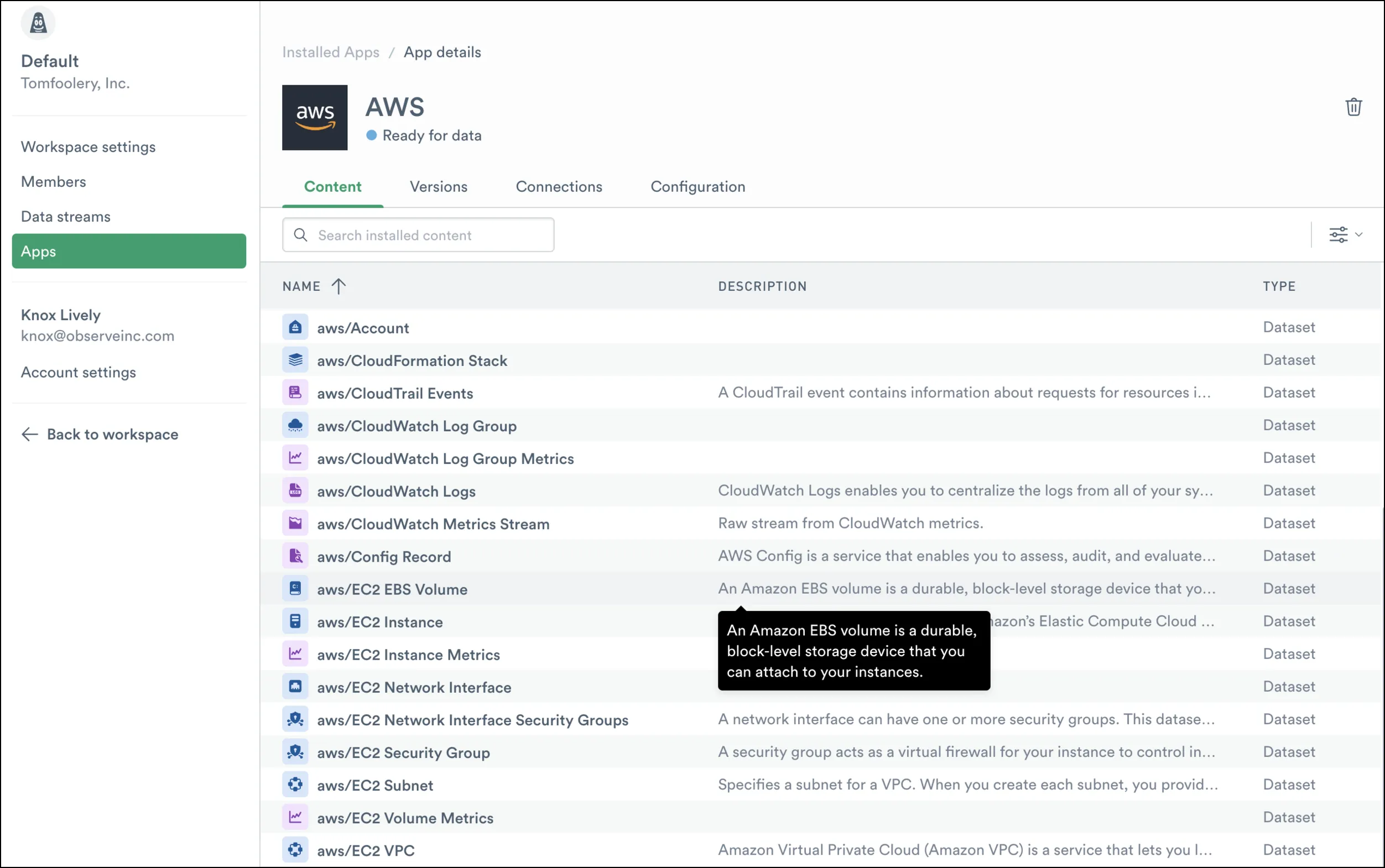Click the EBS volume description text
This screenshot has width=1385, height=868.
point(966,589)
